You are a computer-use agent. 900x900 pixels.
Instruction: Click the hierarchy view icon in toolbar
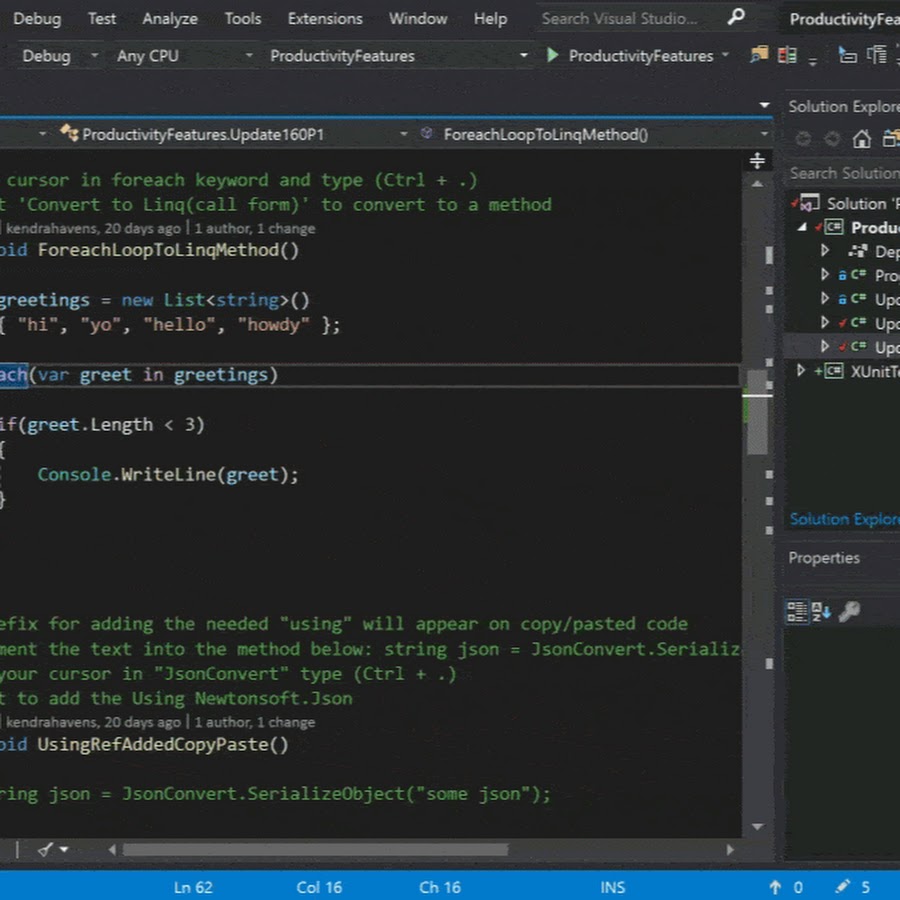[876, 55]
